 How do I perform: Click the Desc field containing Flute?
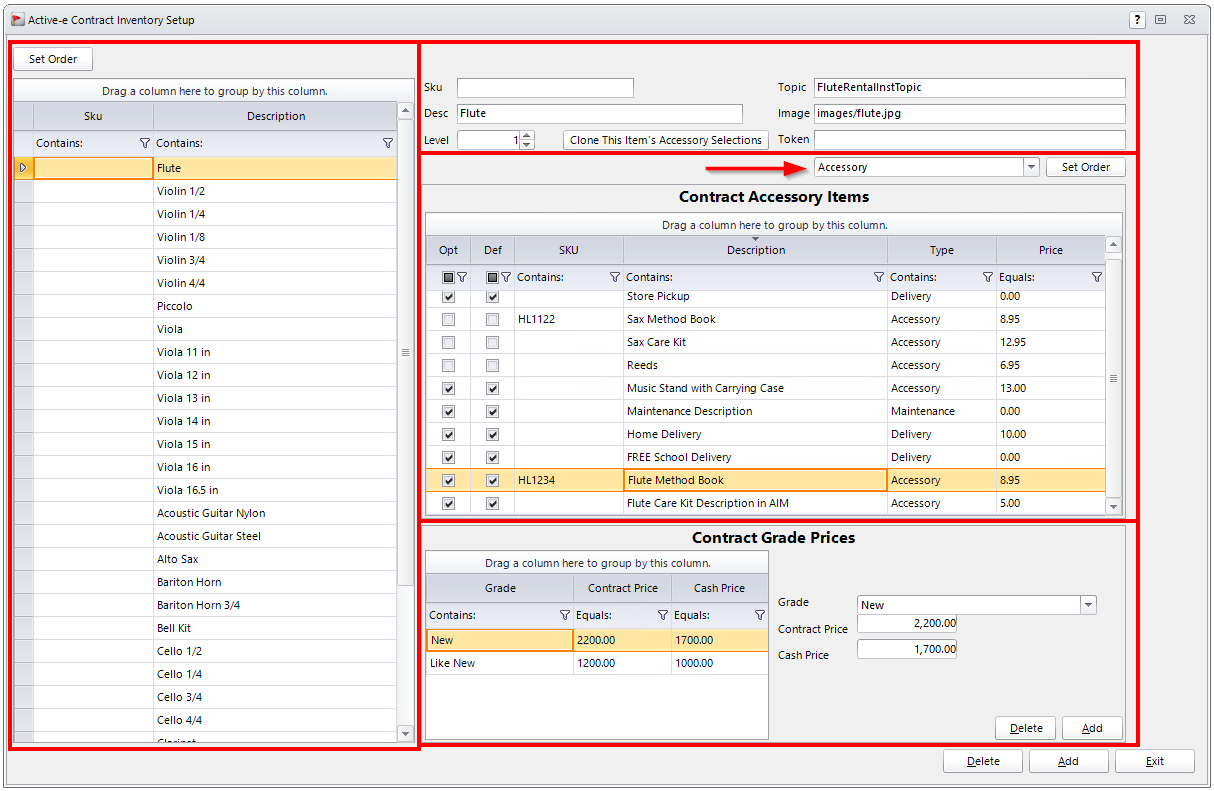600,114
